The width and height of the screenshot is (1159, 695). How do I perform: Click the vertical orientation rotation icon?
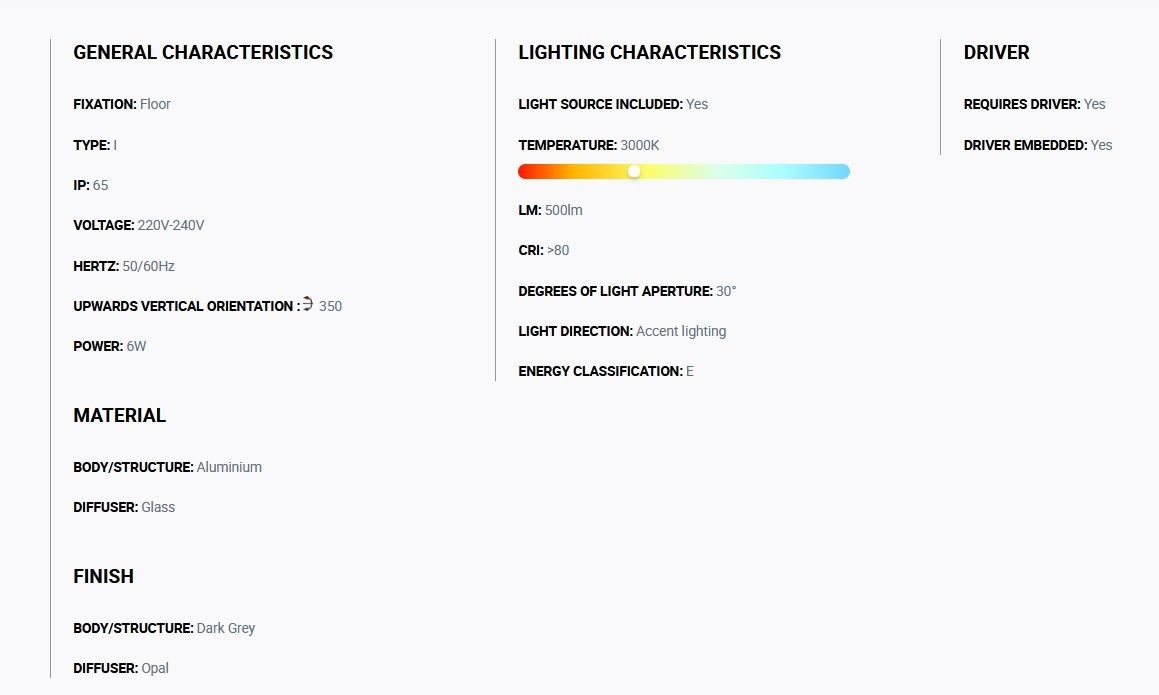coord(307,304)
